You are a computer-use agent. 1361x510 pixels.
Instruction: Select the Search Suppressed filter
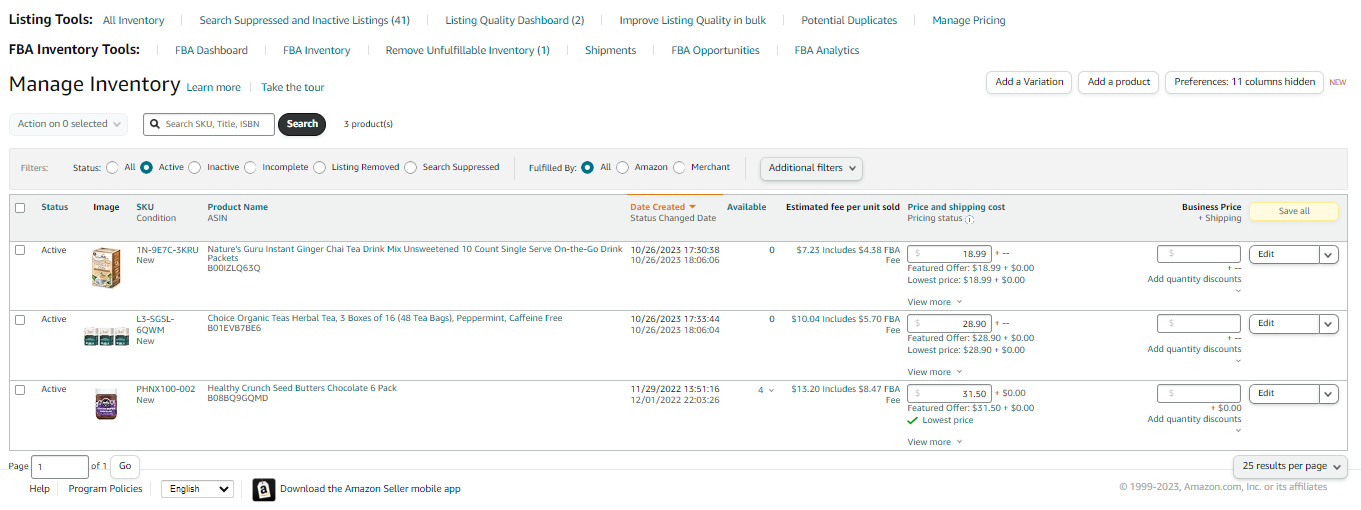click(411, 168)
